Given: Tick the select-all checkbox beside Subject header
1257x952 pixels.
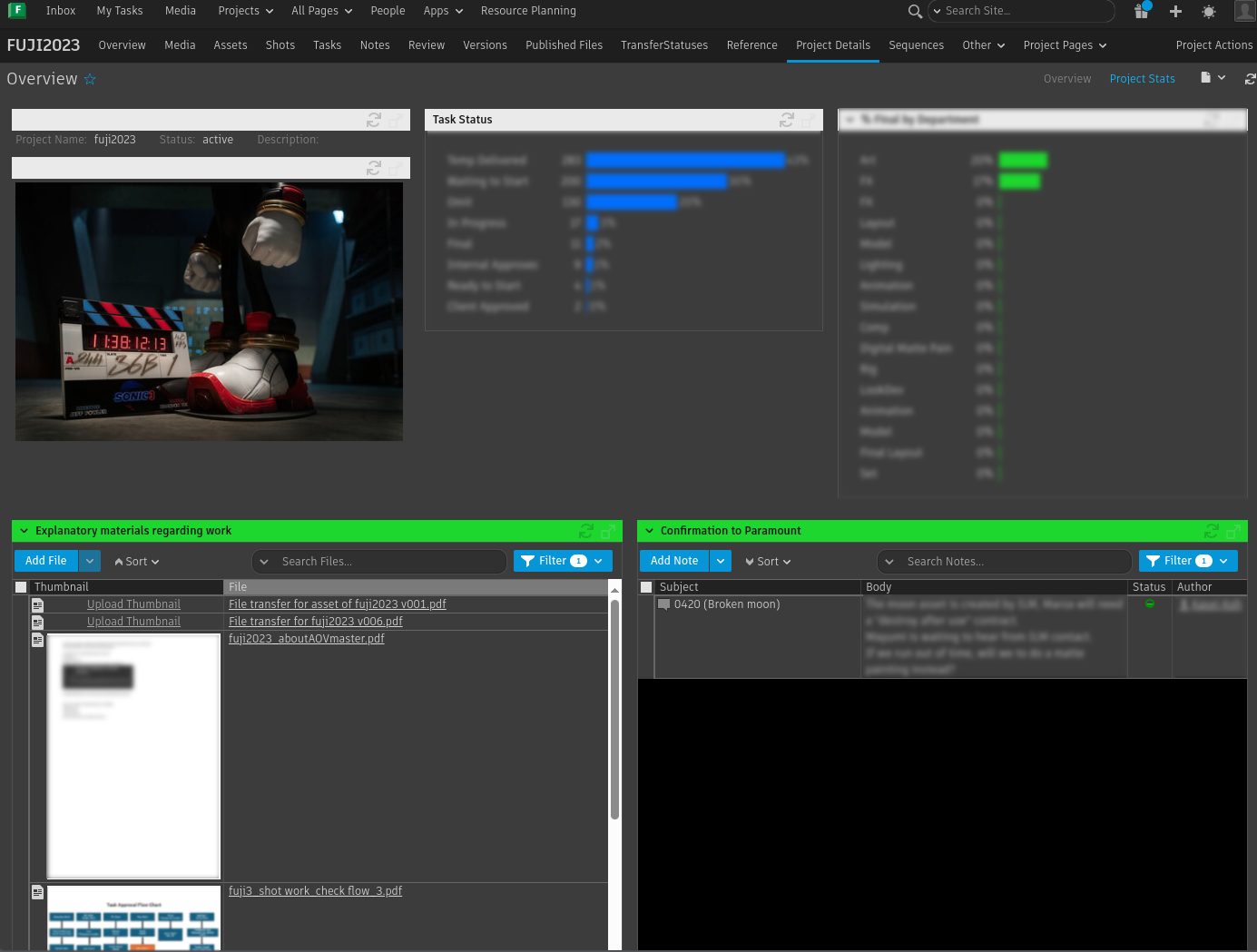Looking at the screenshot, I should (x=646, y=587).
